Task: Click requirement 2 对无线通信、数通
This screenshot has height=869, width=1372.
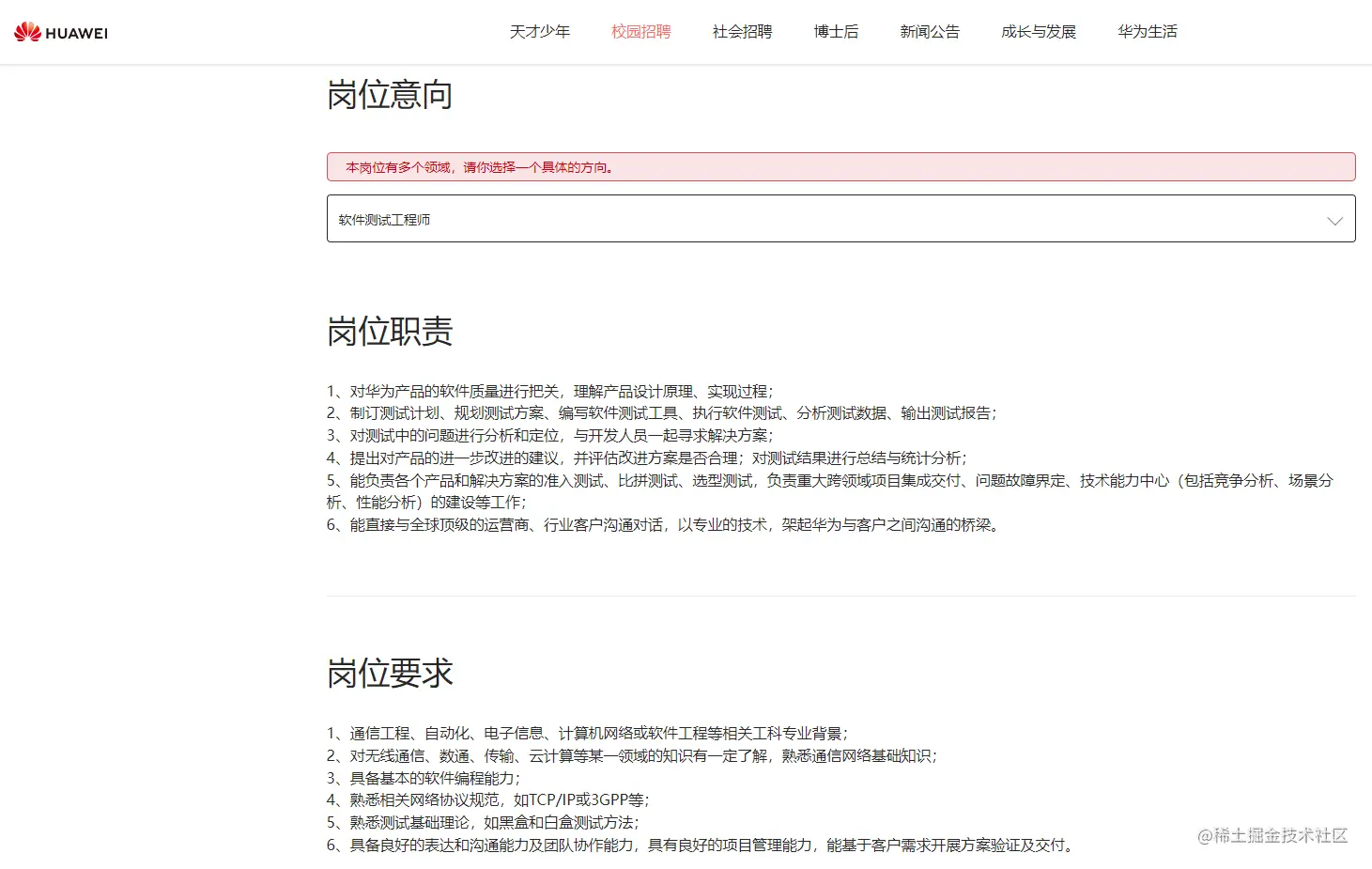Action: (632, 756)
